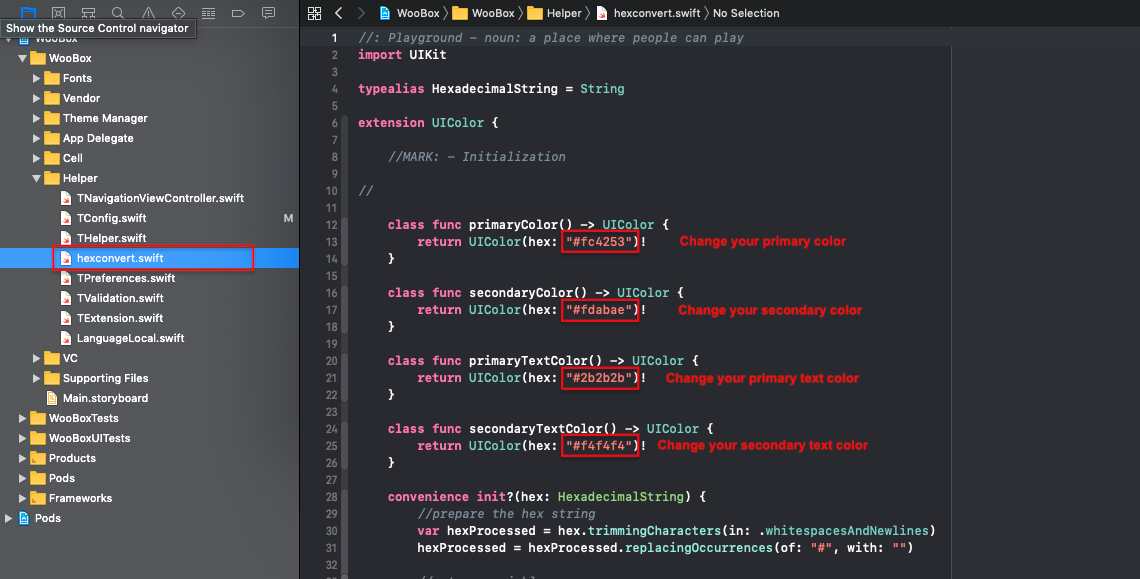
Task: Show the Source Control navigator
Action: tap(59, 12)
